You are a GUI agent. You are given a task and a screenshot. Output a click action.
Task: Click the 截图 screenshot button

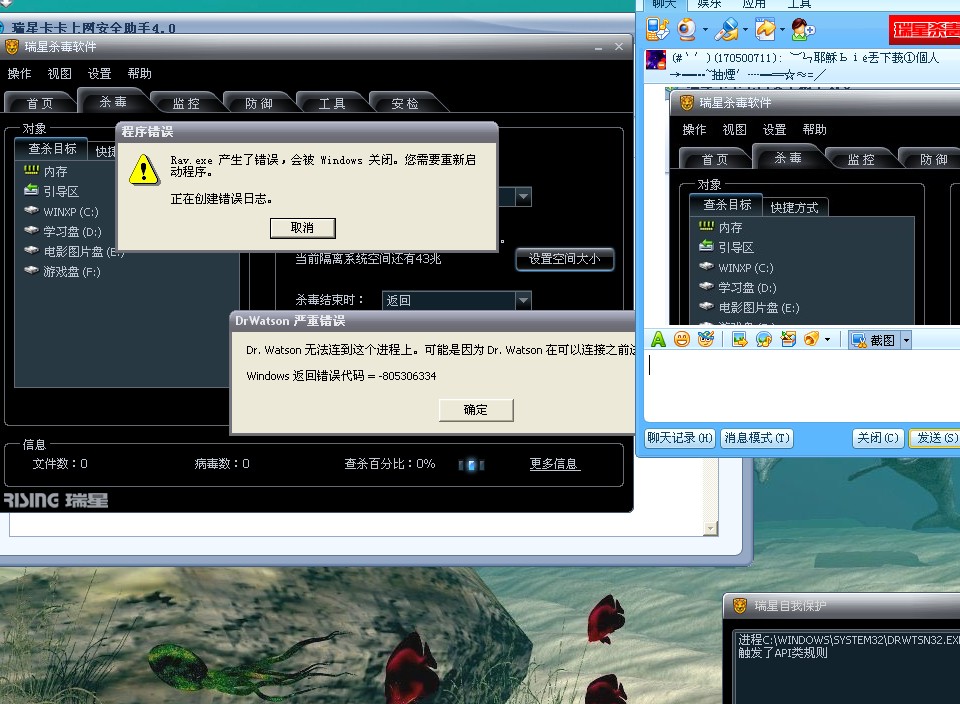(874, 340)
